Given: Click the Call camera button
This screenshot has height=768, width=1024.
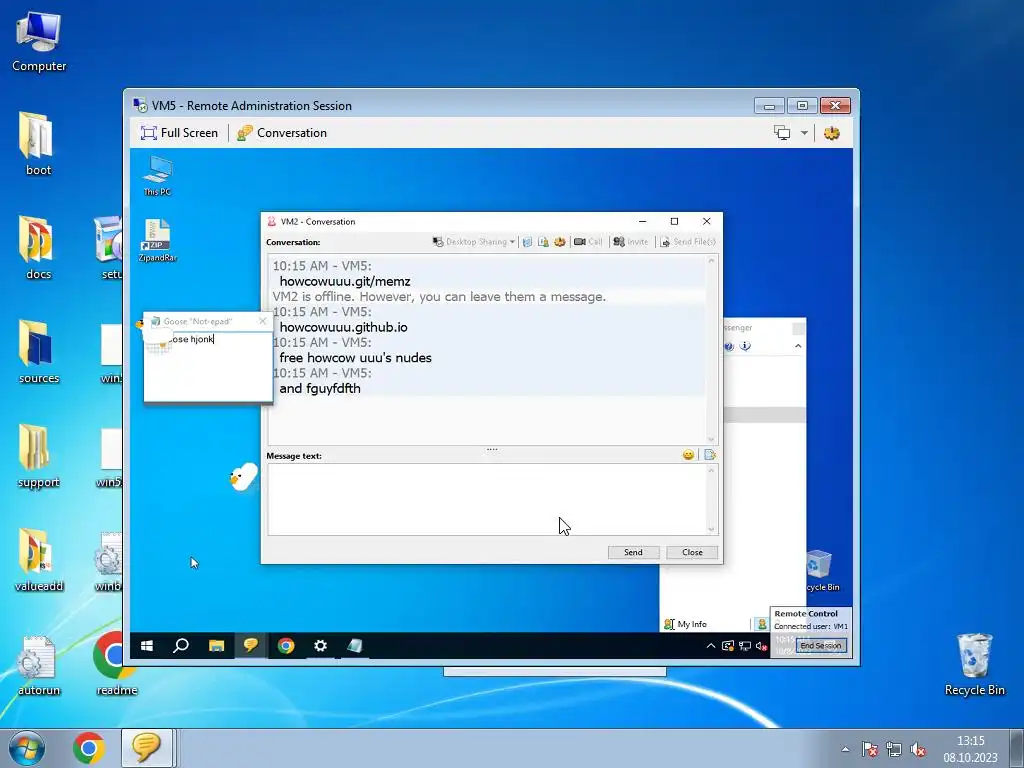Looking at the screenshot, I should pyautogui.click(x=588, y=242).
